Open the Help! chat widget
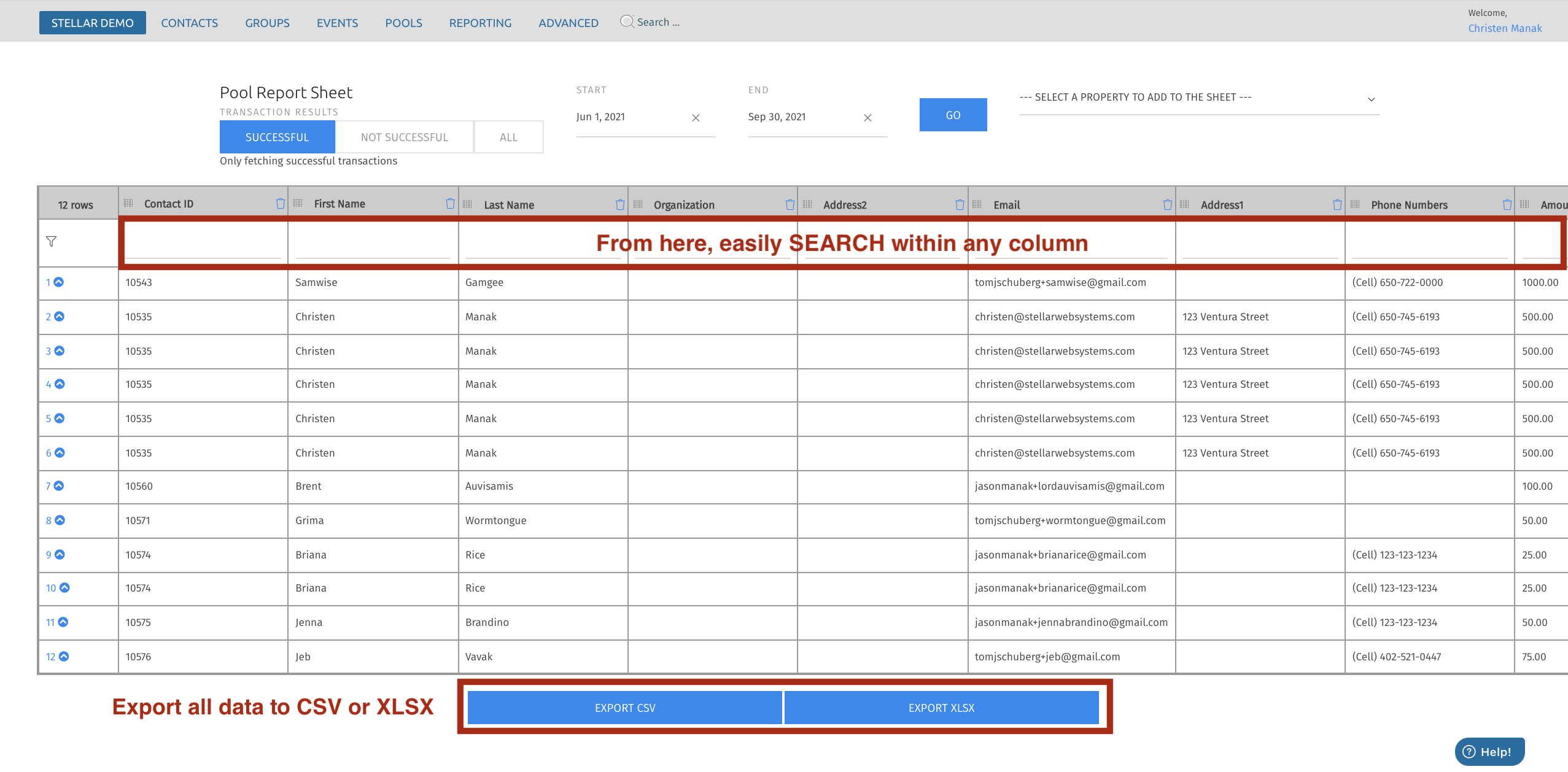The image size is (1568, 772). tap(1489, 752)
